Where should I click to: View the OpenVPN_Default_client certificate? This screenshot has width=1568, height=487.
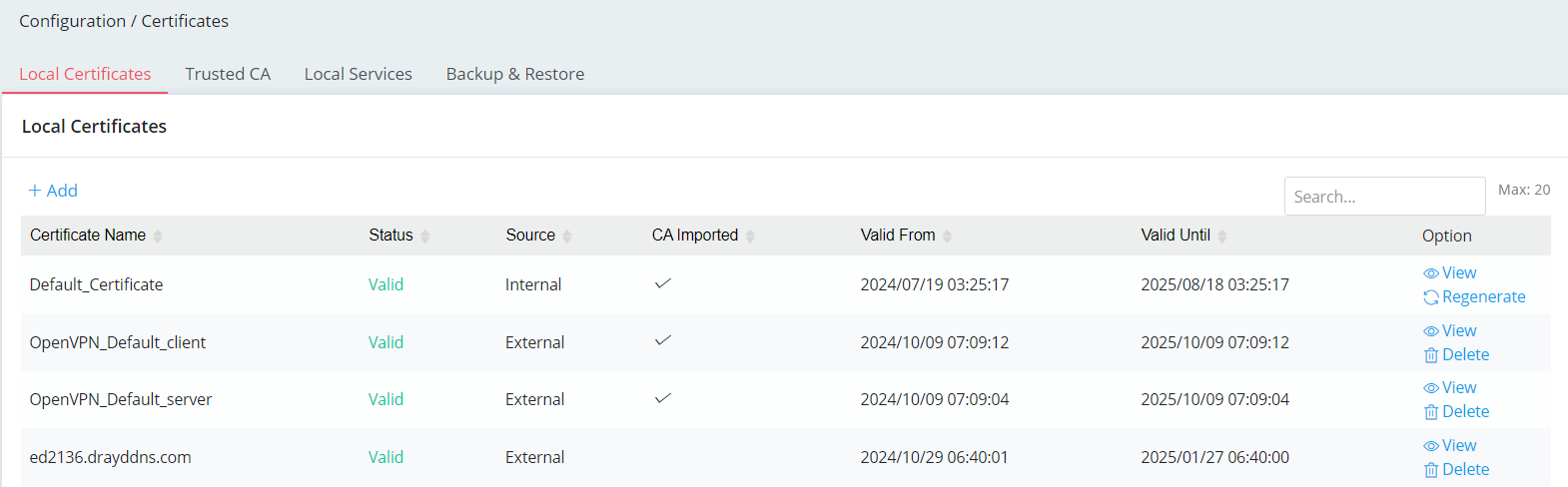click(1449, 330)
